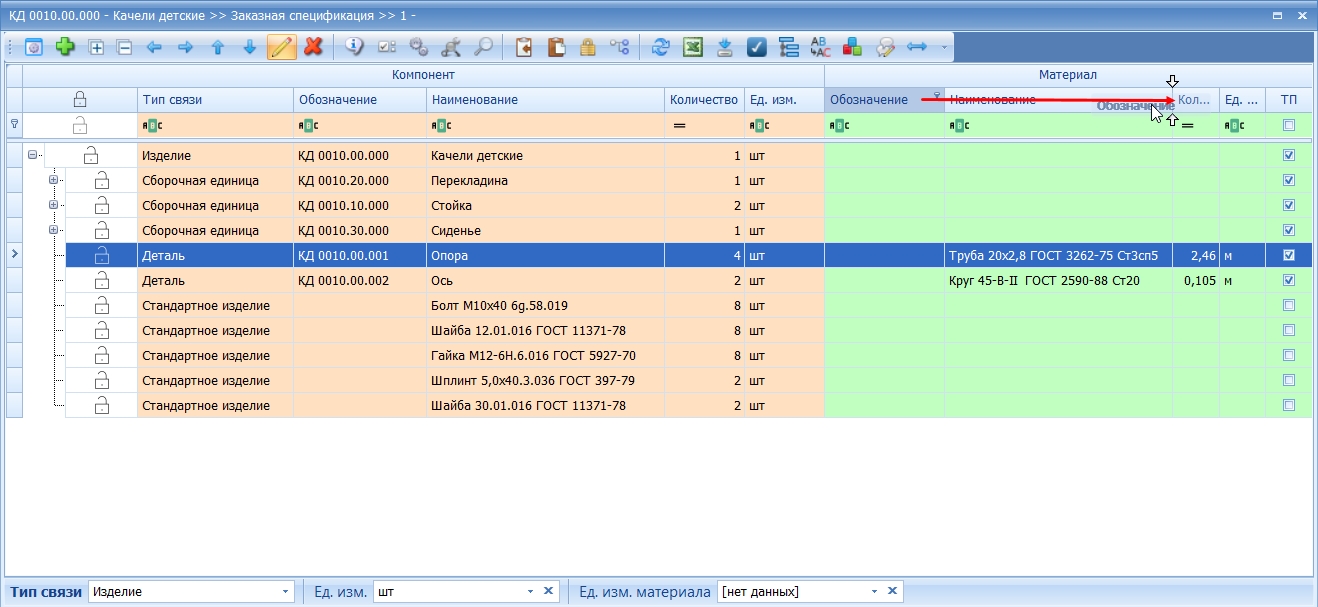Viewport: 1318px width, 607px height.
Task: Toggle ТП checkbox for Качели детские row
Action: 1289,155
